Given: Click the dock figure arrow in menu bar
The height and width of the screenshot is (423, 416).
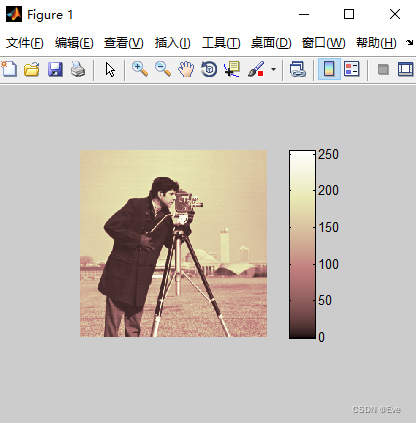Looking at the screenshot, I should click(x=409, y=43).
